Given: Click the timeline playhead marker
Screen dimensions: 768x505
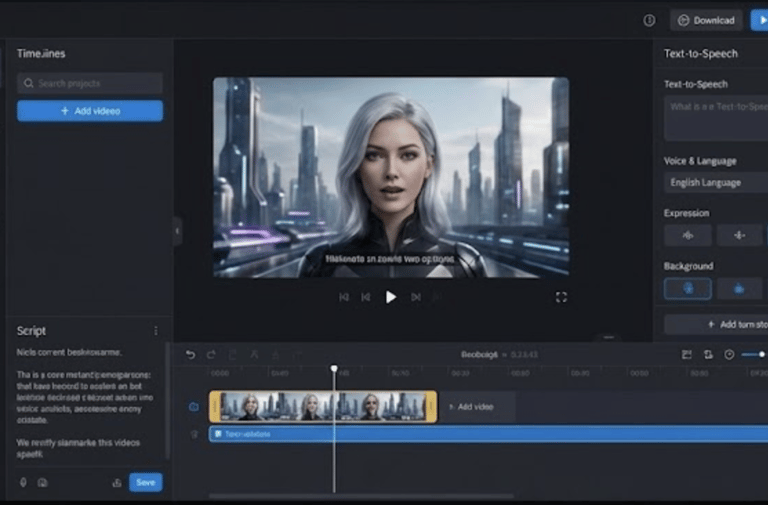Looking at the screenshot, I should tap(334, 368).
